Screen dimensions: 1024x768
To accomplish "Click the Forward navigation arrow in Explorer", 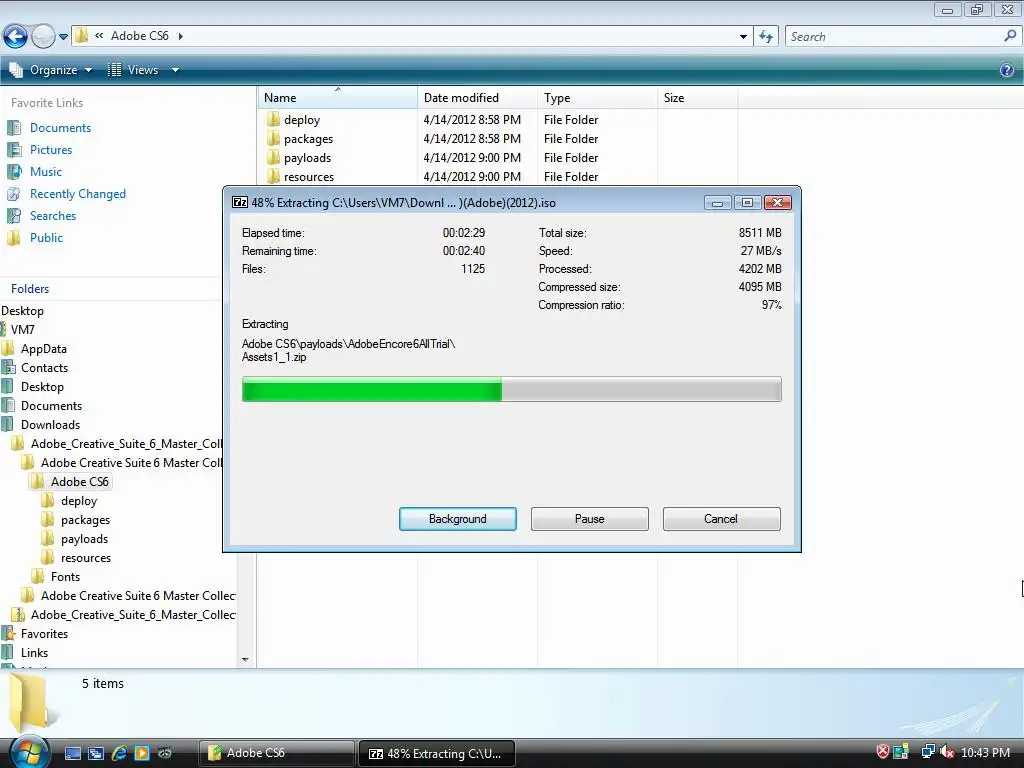I will click(43, 37).
